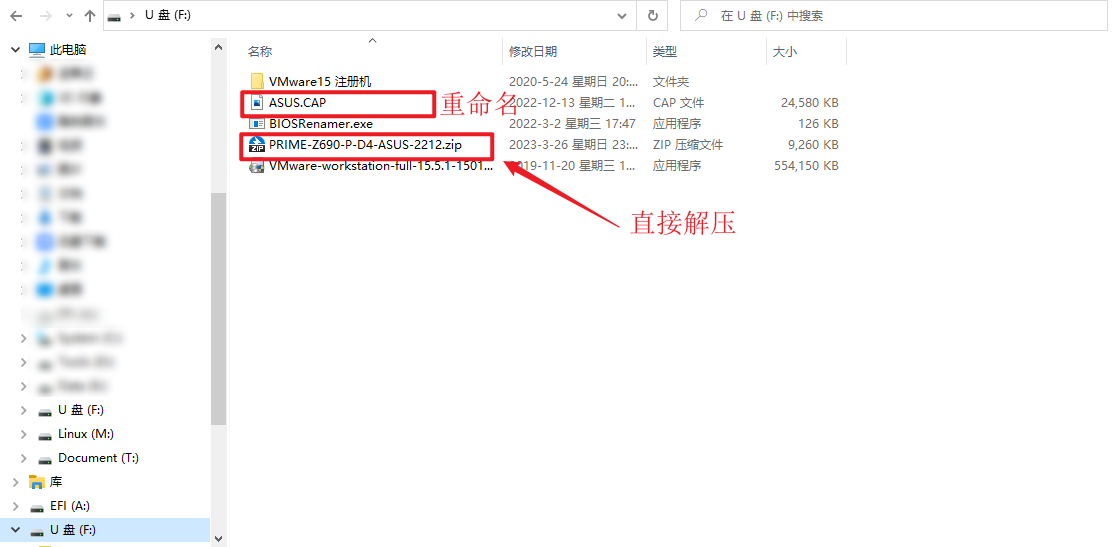The width and height of the screenshot is (1120, 547).
Task: Click folder name VMware15 注册机
Action: (320, 81)
